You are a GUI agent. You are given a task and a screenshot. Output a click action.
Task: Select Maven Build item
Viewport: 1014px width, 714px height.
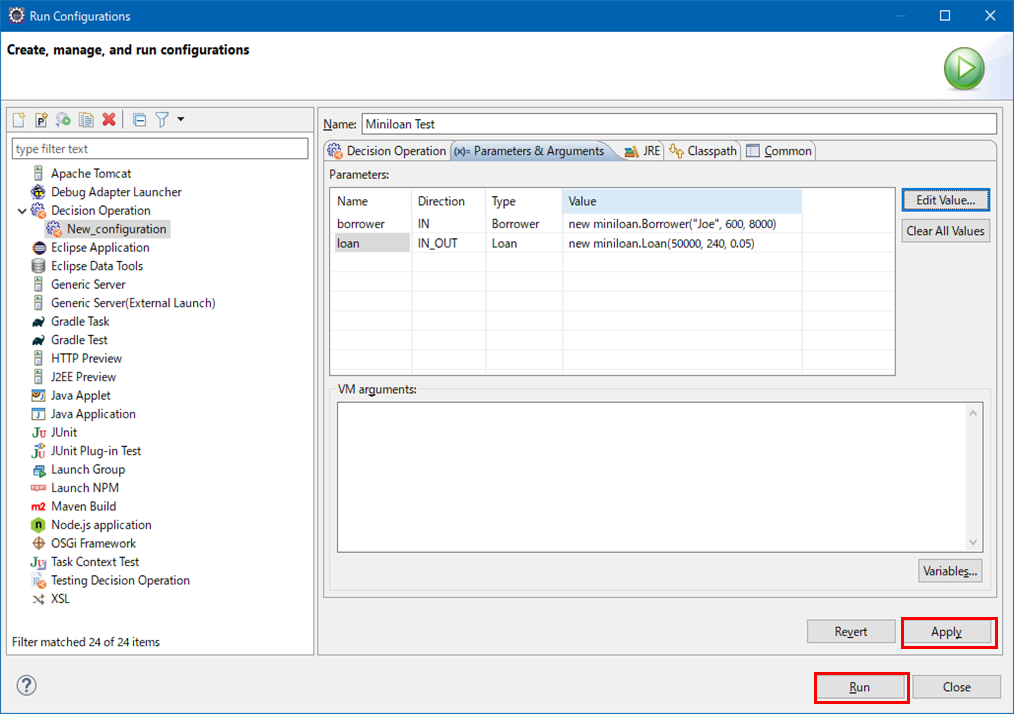click(83, 506)
